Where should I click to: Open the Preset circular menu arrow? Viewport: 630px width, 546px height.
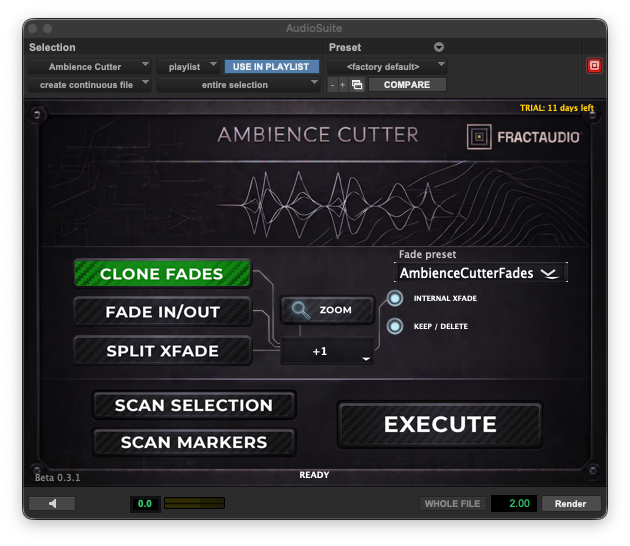[x=439, y=47]
